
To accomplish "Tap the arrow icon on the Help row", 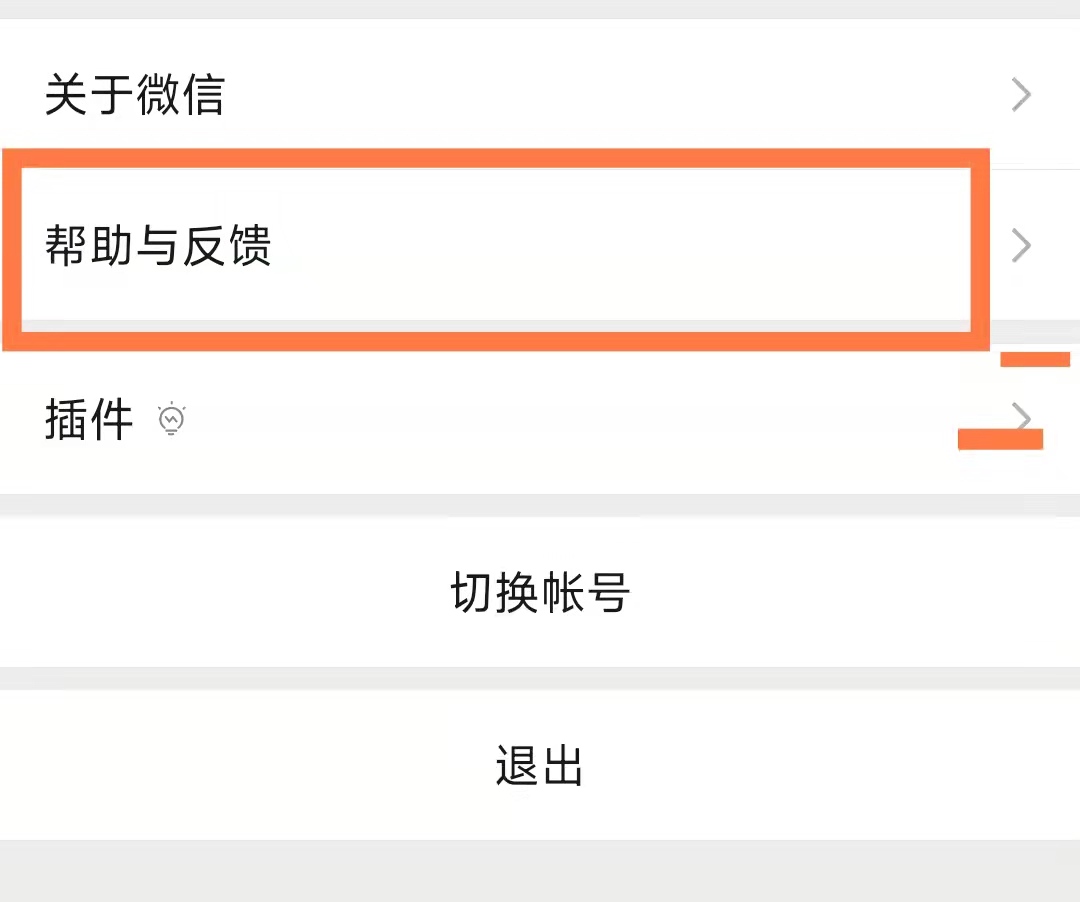I will [x=1020, y=245].
